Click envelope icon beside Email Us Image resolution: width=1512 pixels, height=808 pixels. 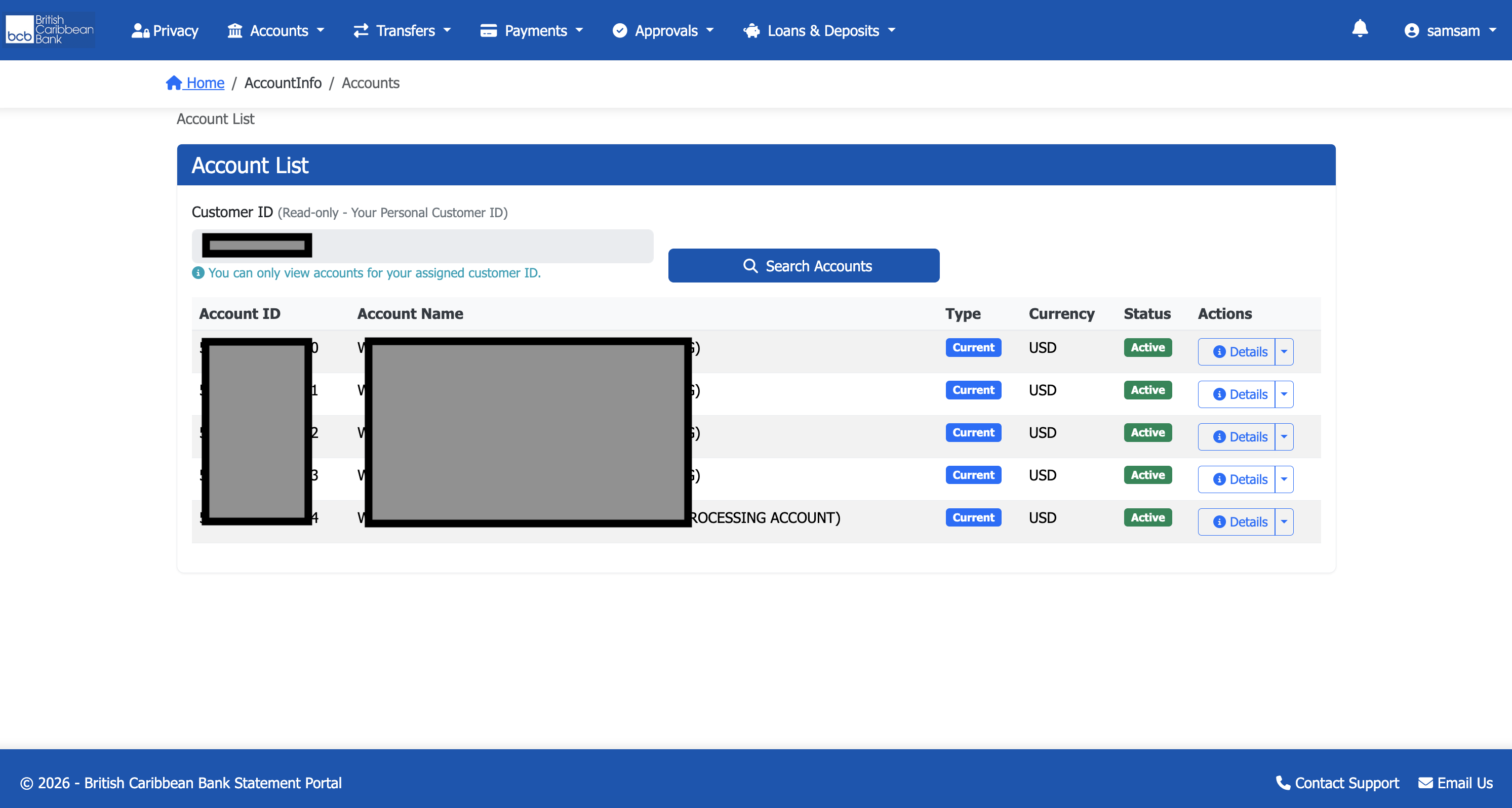click(1426, 783)
